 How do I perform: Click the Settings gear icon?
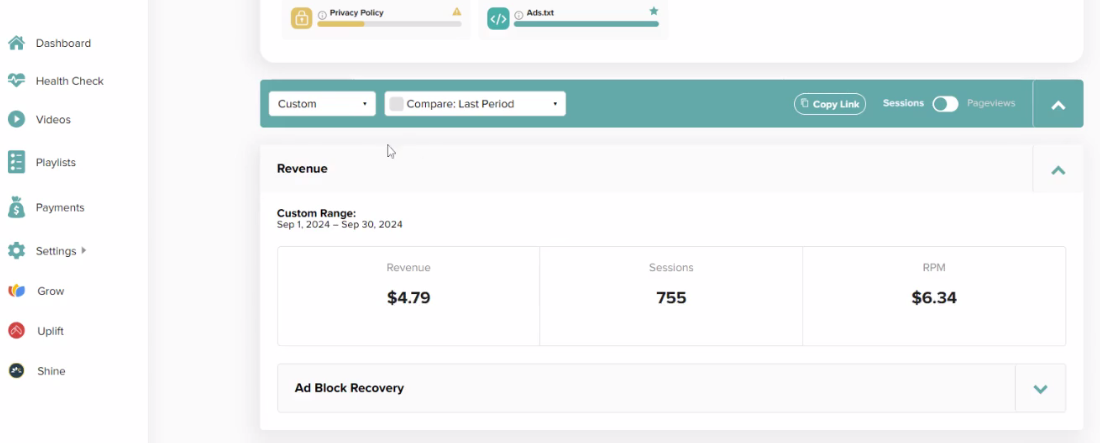(x=16, y=251)
